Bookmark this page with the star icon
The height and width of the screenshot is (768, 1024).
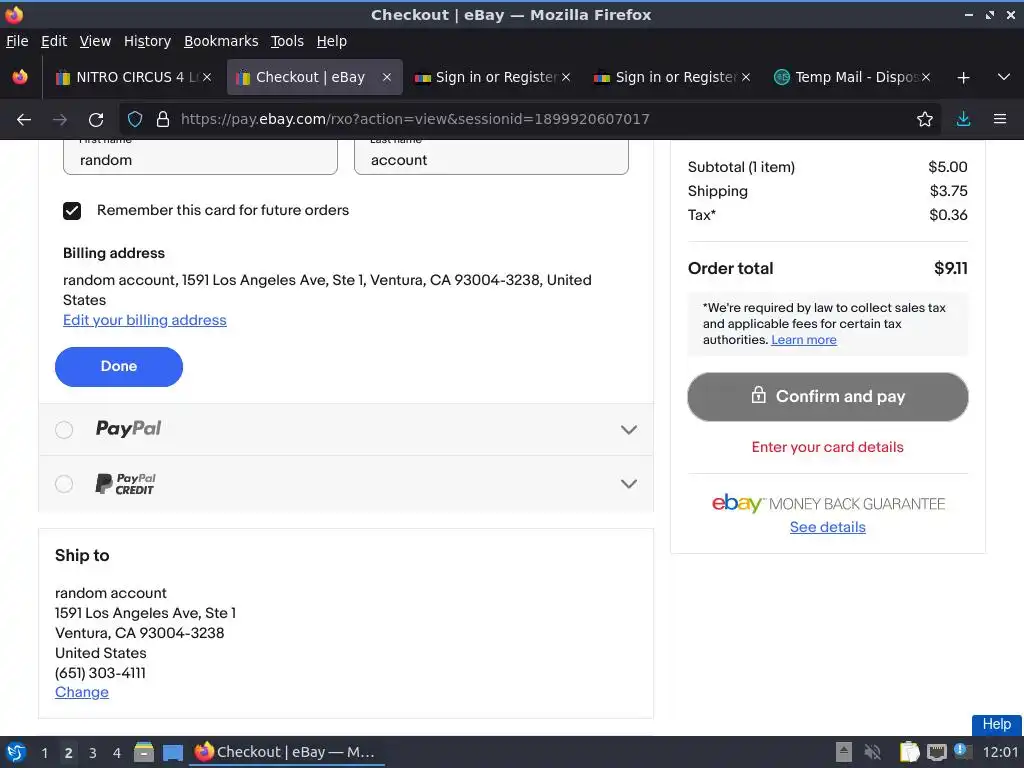(924, 119)
